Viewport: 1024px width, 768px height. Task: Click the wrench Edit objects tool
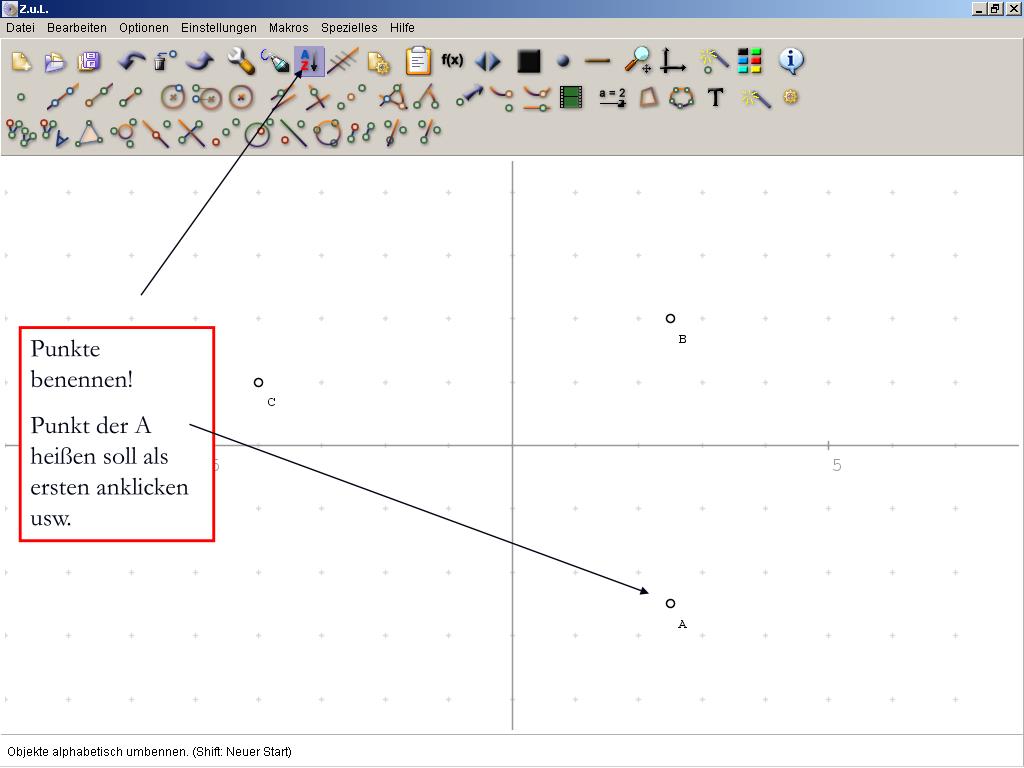(241, 61)
